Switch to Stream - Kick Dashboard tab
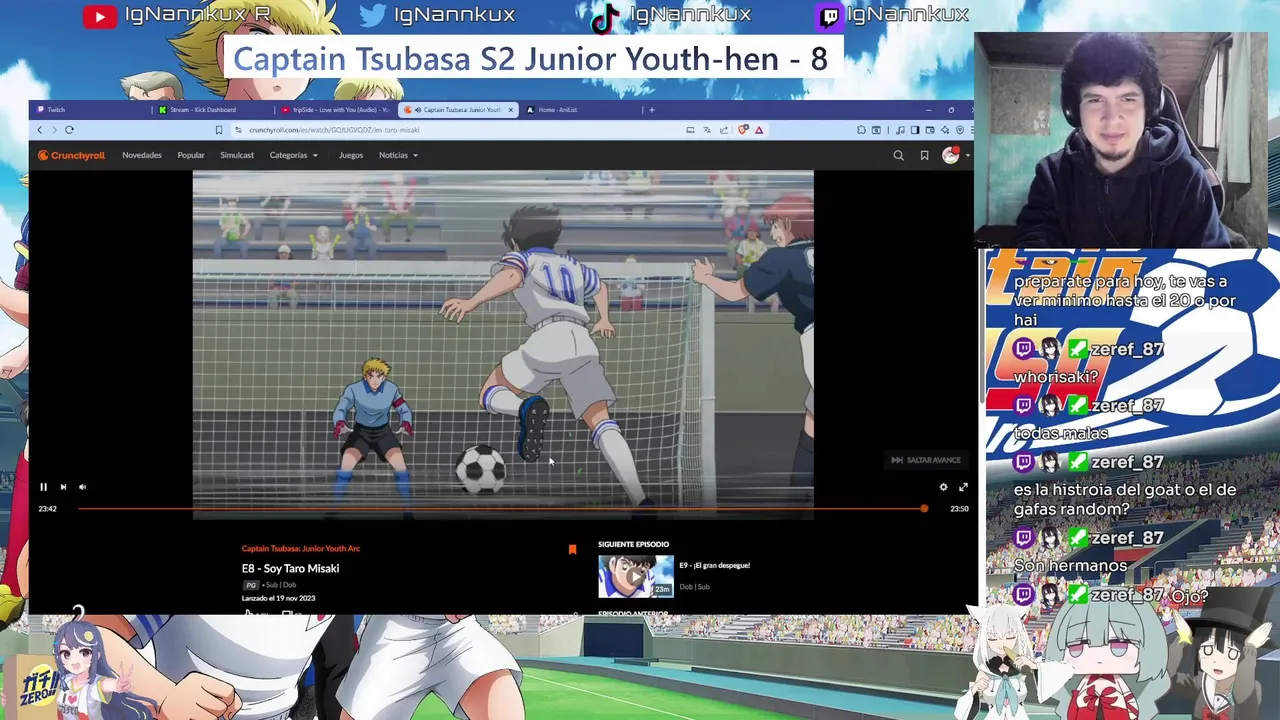The image size is (1280, 720). 213,110
